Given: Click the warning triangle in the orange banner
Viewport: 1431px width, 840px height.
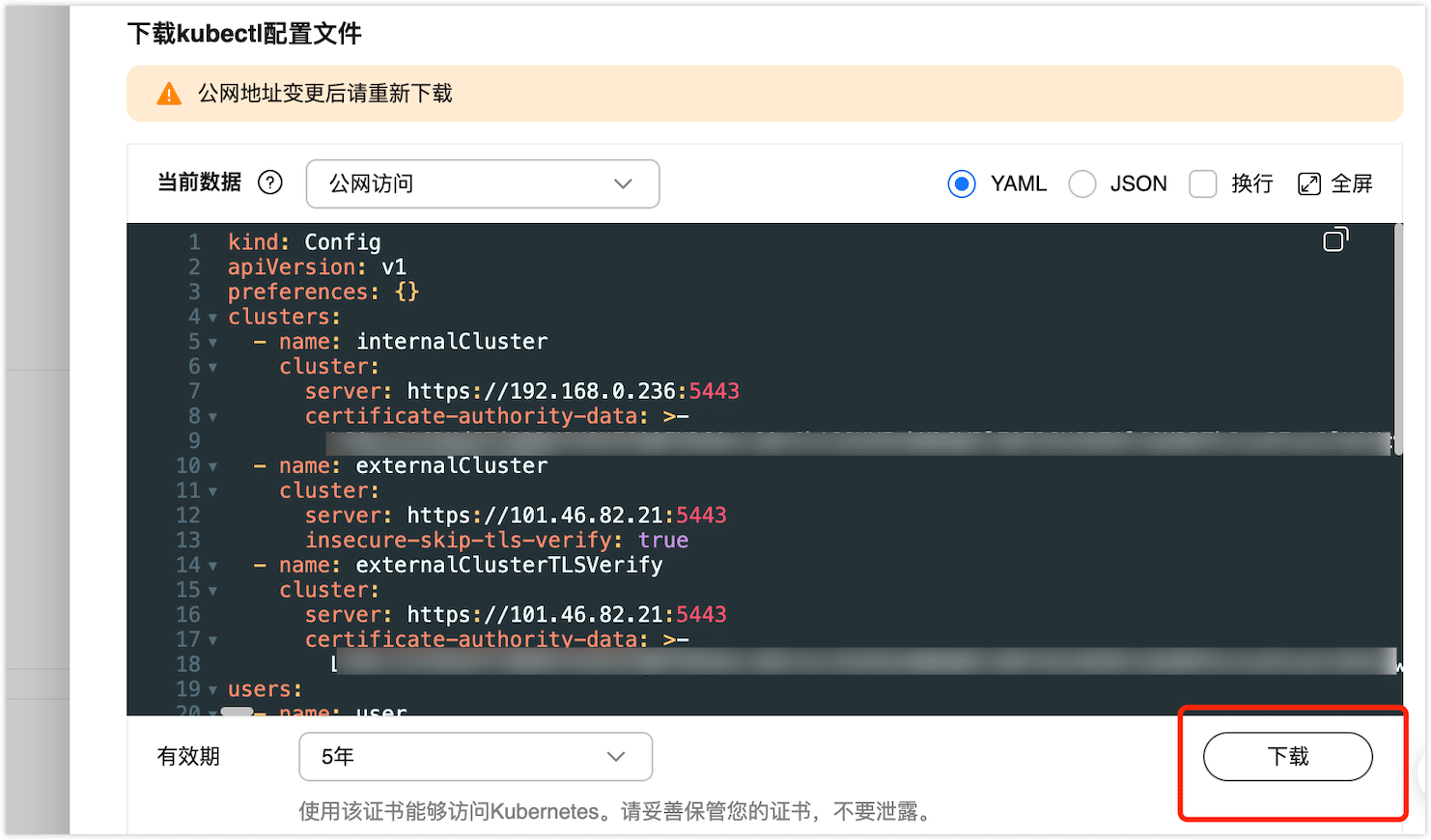Looking at the screenshot, I should pos(169,93).
